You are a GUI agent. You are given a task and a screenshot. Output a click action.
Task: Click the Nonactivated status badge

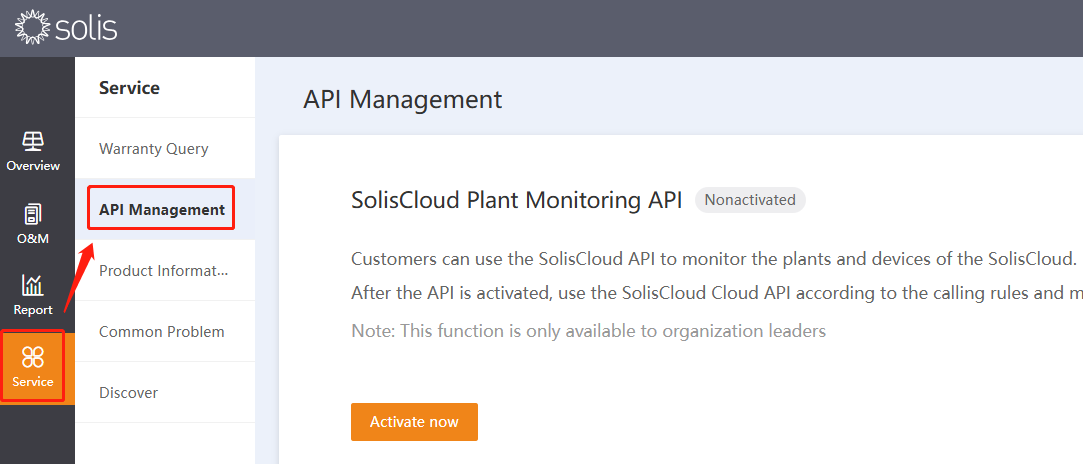(750, 200)
